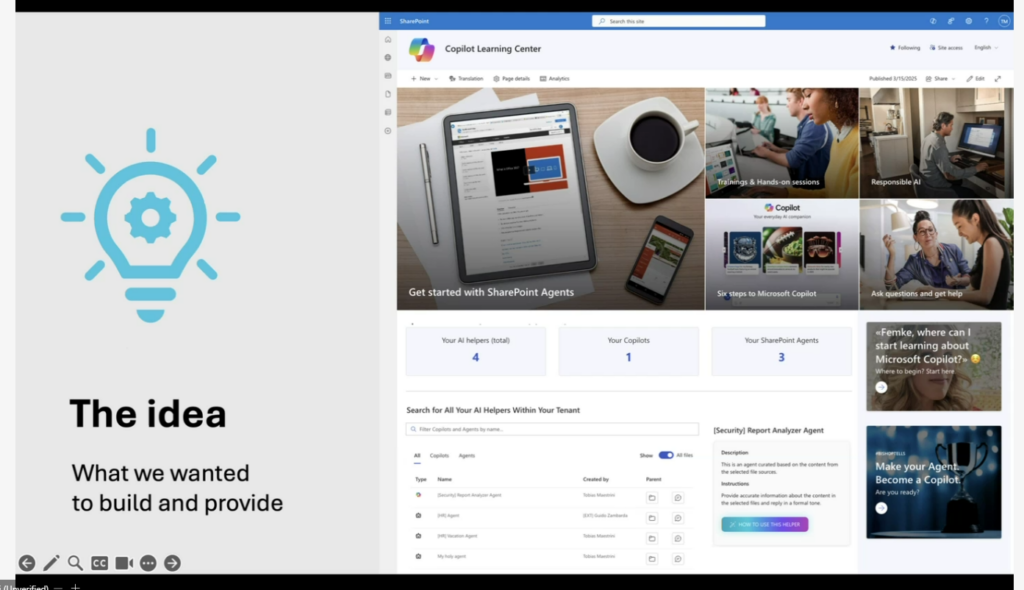Image resolution: width=1024 pixels, height=590 pixels.
Task: Open Trainings & Hands-on sessions tile
Action: click(x=782, y=143)
